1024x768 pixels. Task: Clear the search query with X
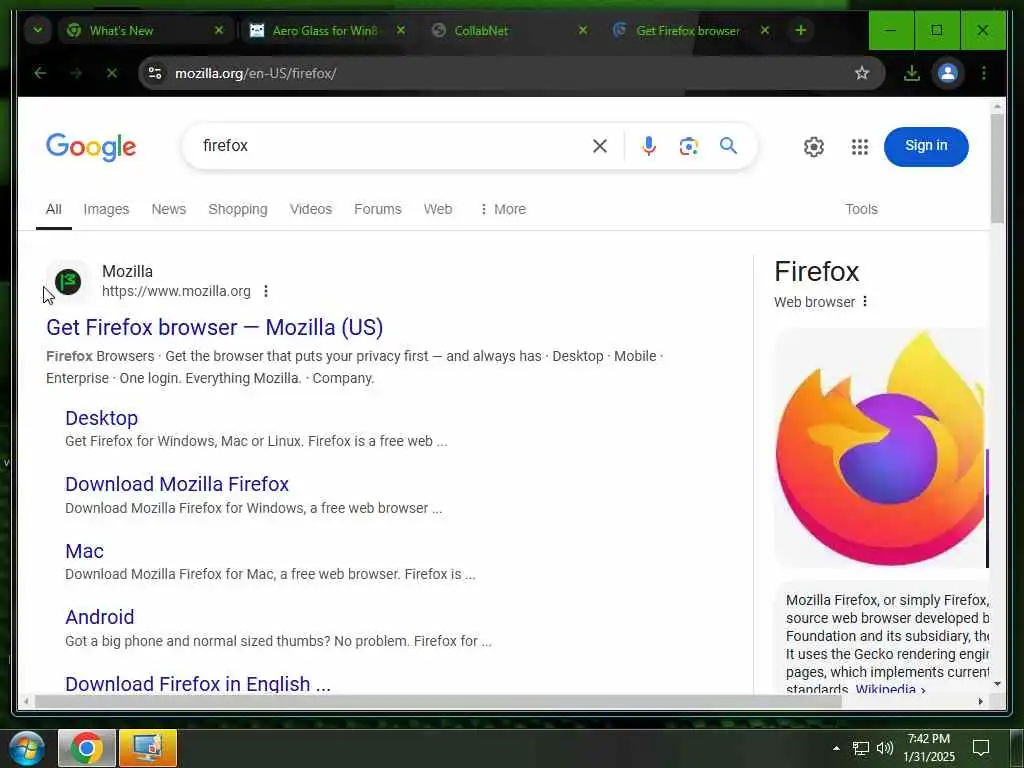(600, 146)
